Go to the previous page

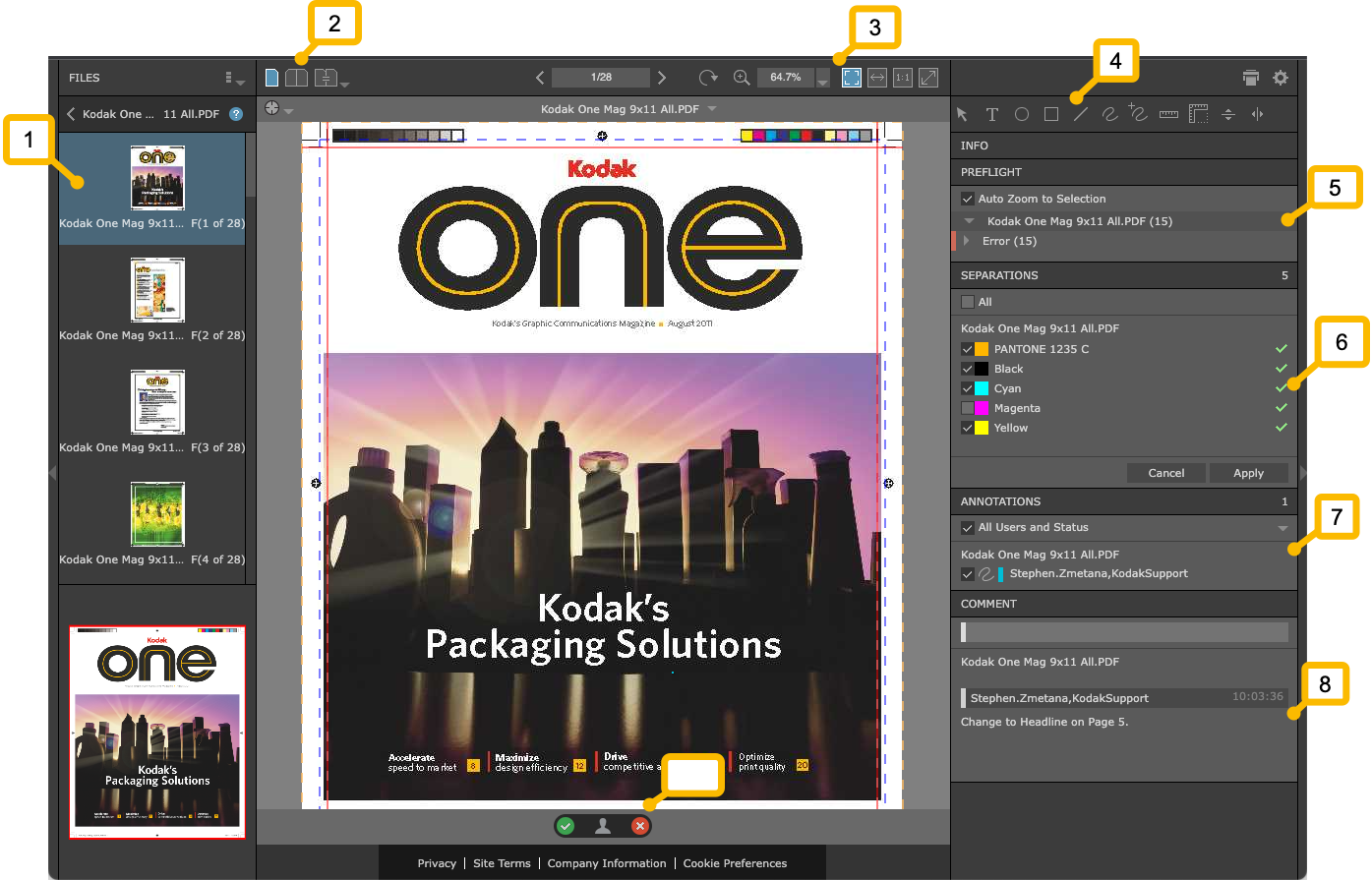coord(540,78)
